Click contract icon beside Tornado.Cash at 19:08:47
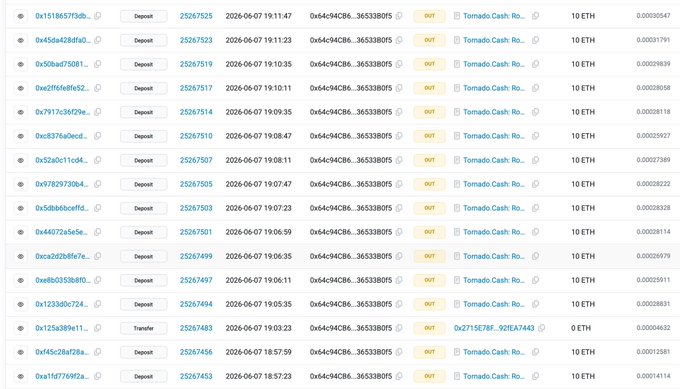 457,136
